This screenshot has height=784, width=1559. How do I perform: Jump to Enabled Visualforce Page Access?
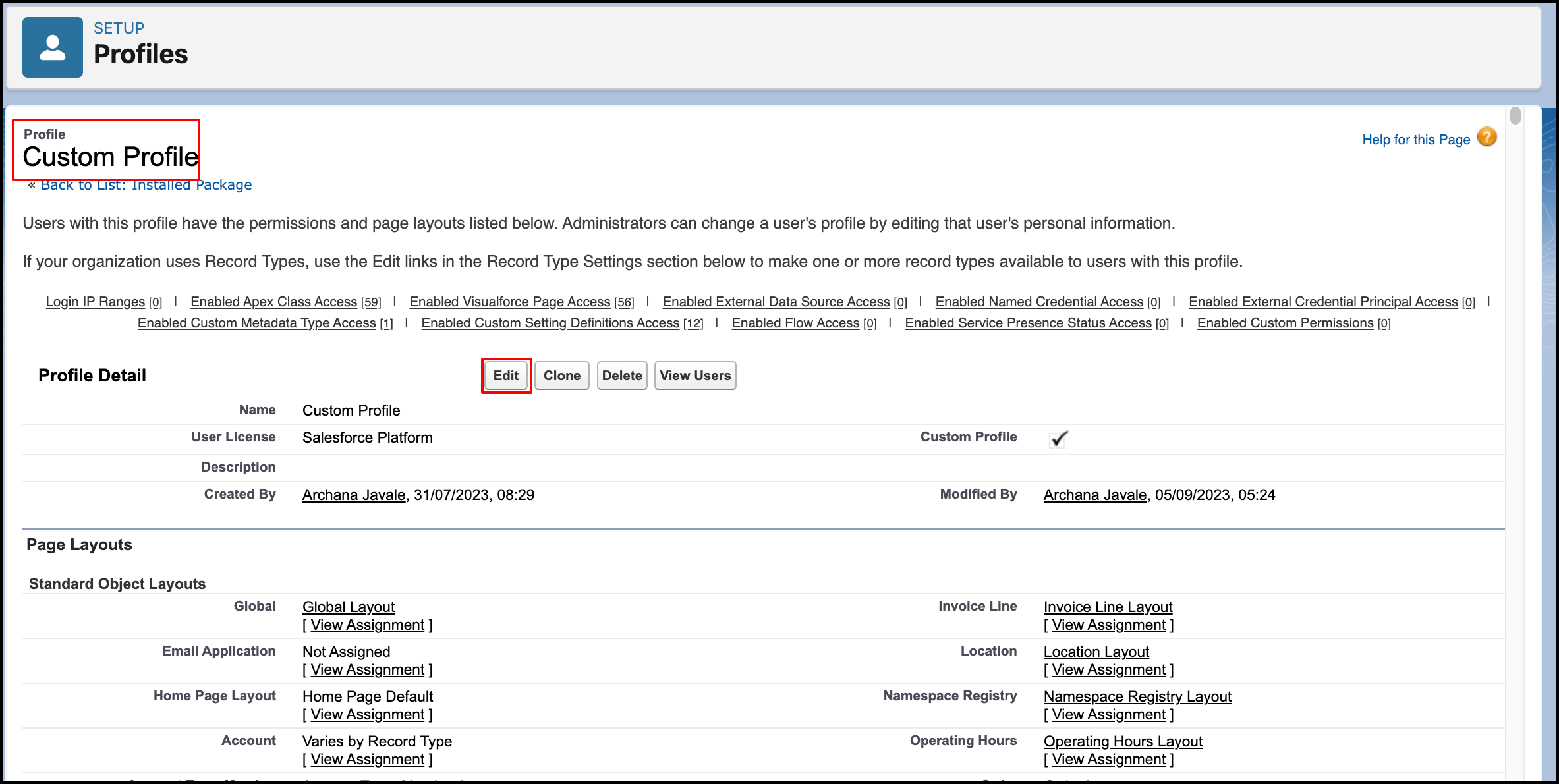(509, 302)
